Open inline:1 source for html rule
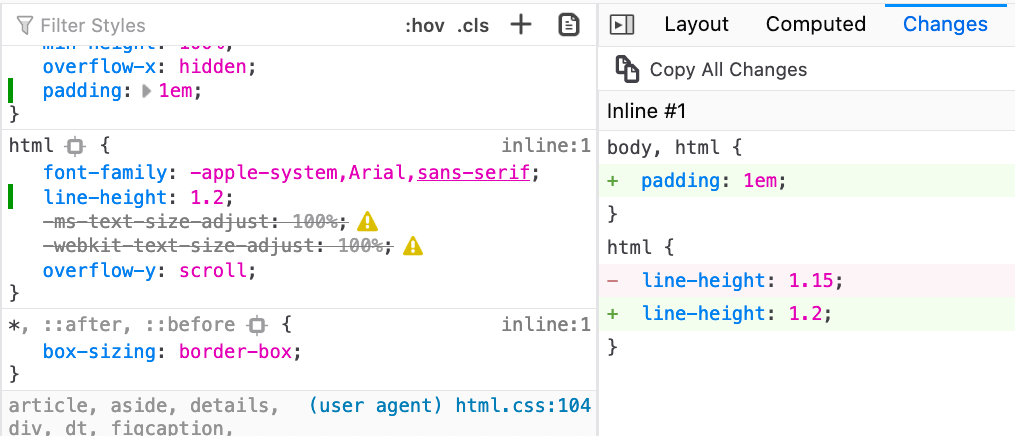The width and height of the screenshot is (1015, 436). pos(546,146)
